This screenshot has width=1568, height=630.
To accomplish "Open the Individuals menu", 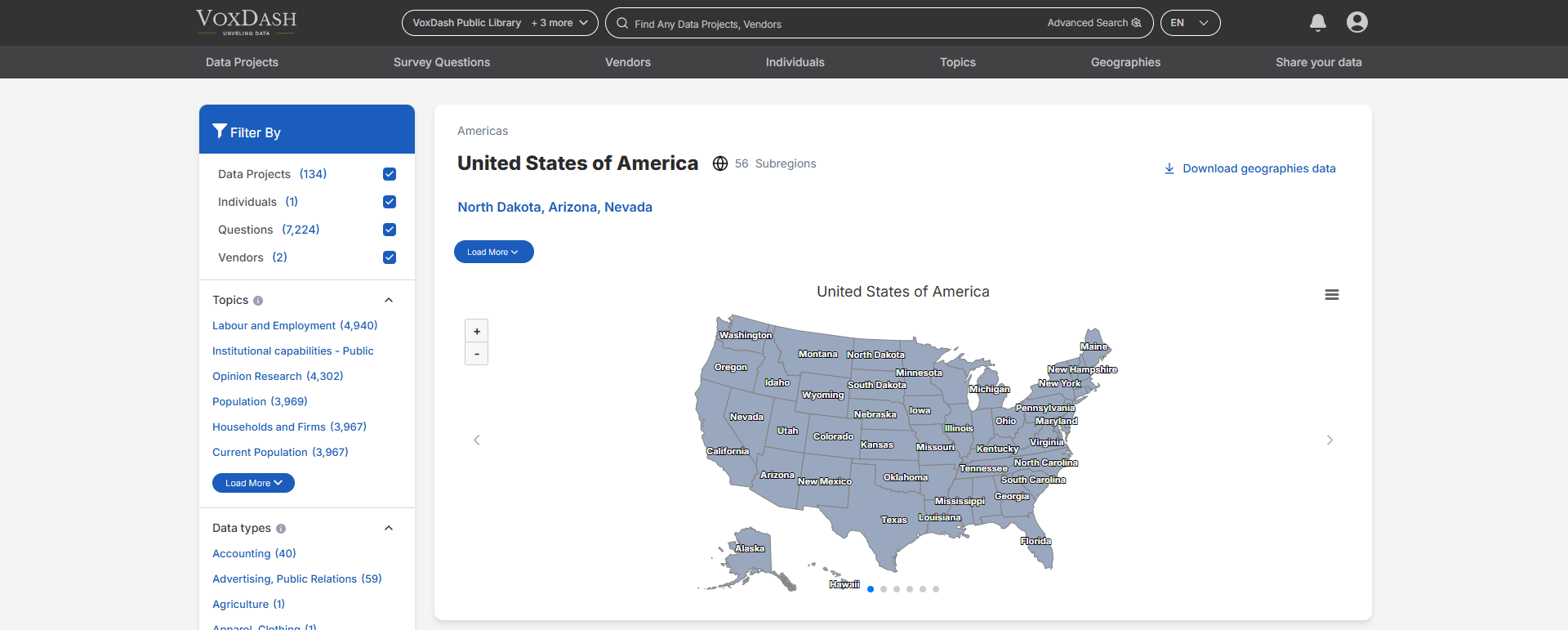I will (795, 62).
